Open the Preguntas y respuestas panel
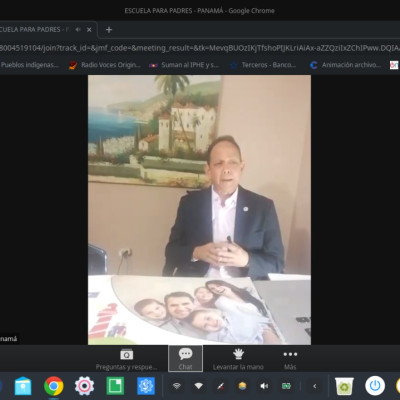This screenshot has width=400, height=400. coord(126,359)
